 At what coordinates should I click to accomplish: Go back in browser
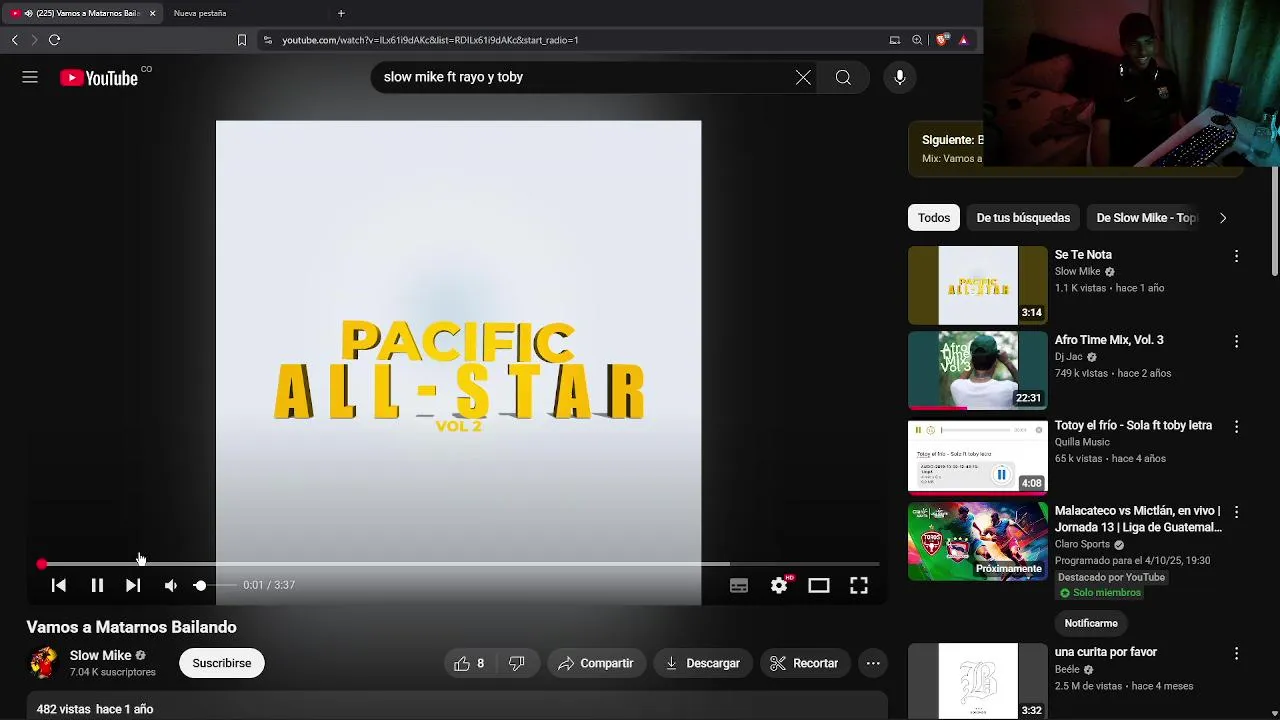click(14, 40)
